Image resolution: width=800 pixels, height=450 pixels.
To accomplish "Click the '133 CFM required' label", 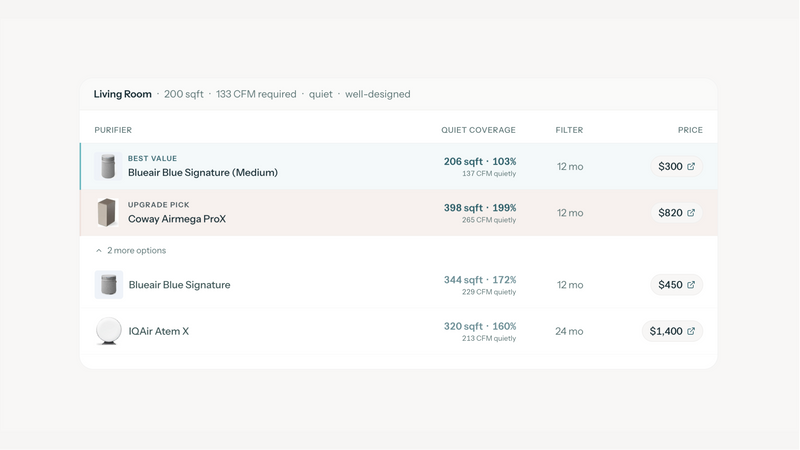I will coord(256,94).
